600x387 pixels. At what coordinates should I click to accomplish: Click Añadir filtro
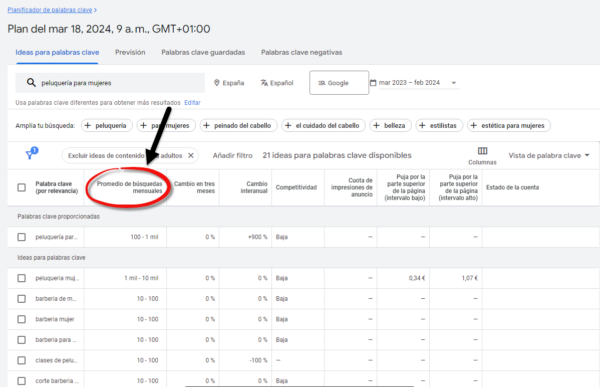click(x=233, y=155)
